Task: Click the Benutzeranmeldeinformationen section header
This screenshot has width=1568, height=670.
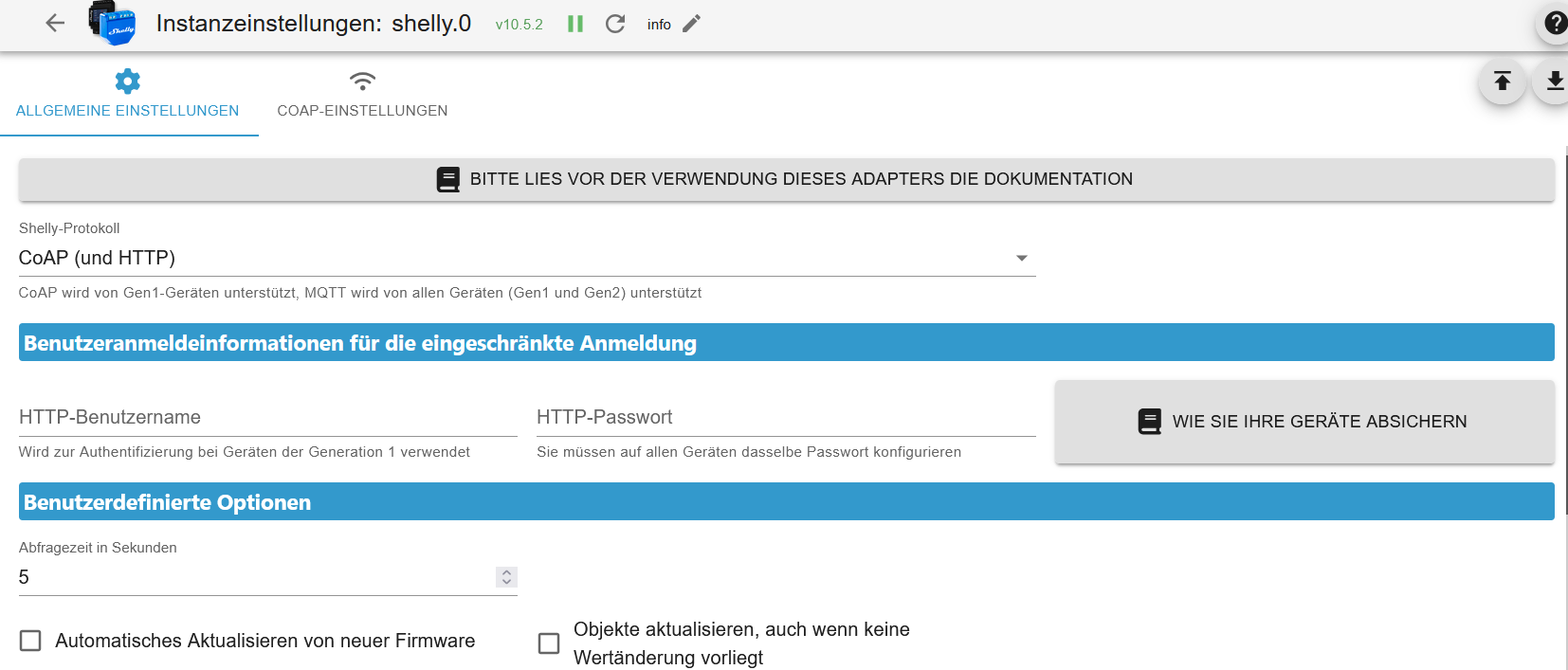Action: coord(787,343)
